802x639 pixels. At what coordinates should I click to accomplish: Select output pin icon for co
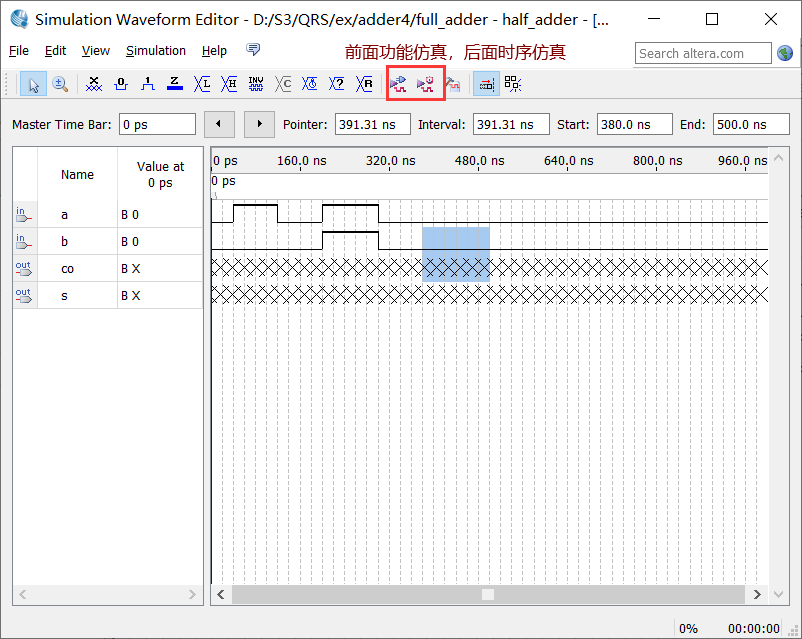pos(24,268)
